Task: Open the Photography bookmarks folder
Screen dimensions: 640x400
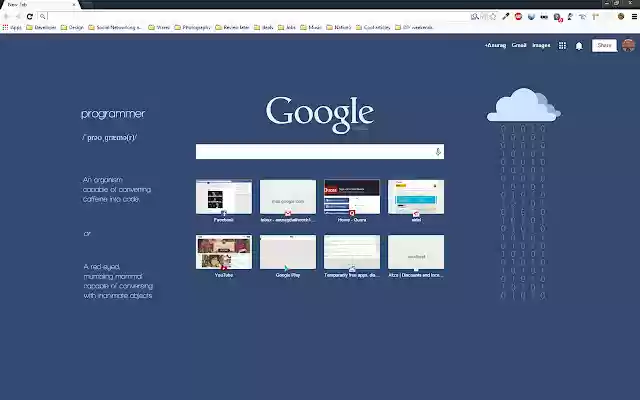Action: (x=193, y=27)
